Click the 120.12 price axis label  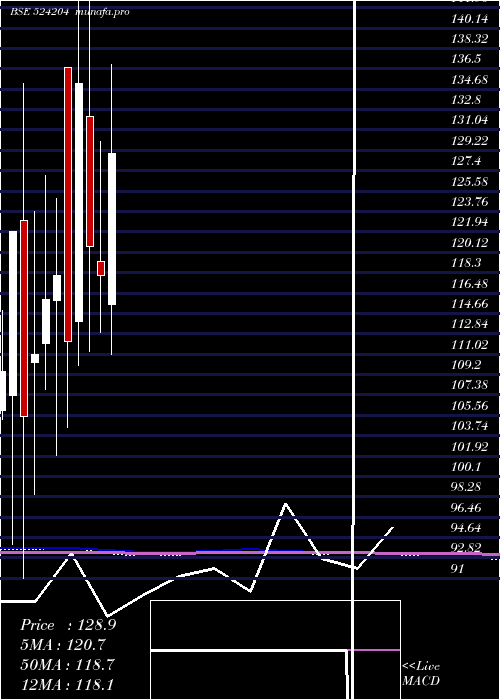point(470,242)
